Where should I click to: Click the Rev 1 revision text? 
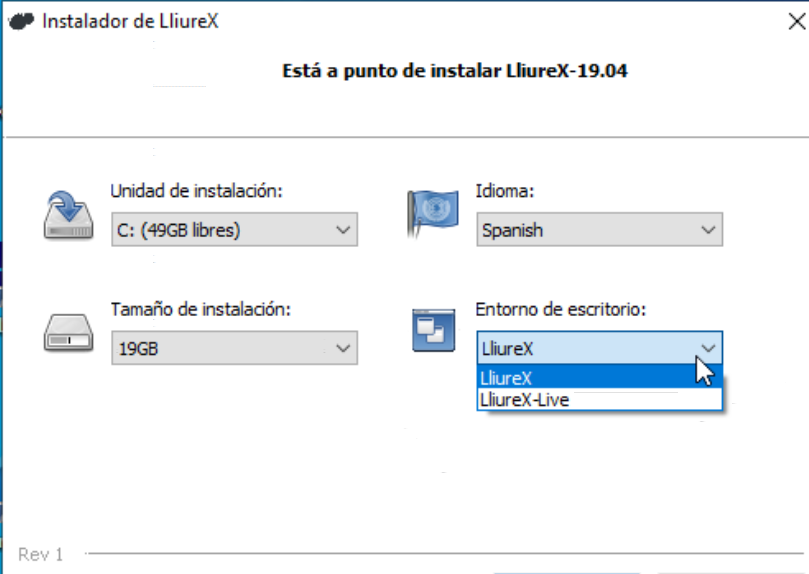[x=40, y=554]
